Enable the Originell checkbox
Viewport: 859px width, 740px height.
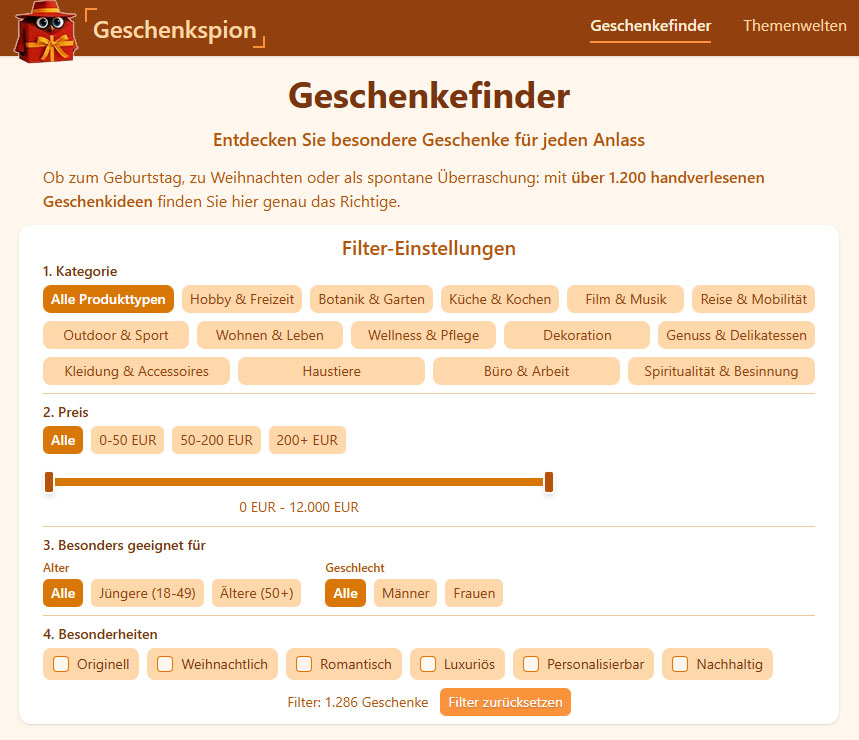click(x=61, y=664)
